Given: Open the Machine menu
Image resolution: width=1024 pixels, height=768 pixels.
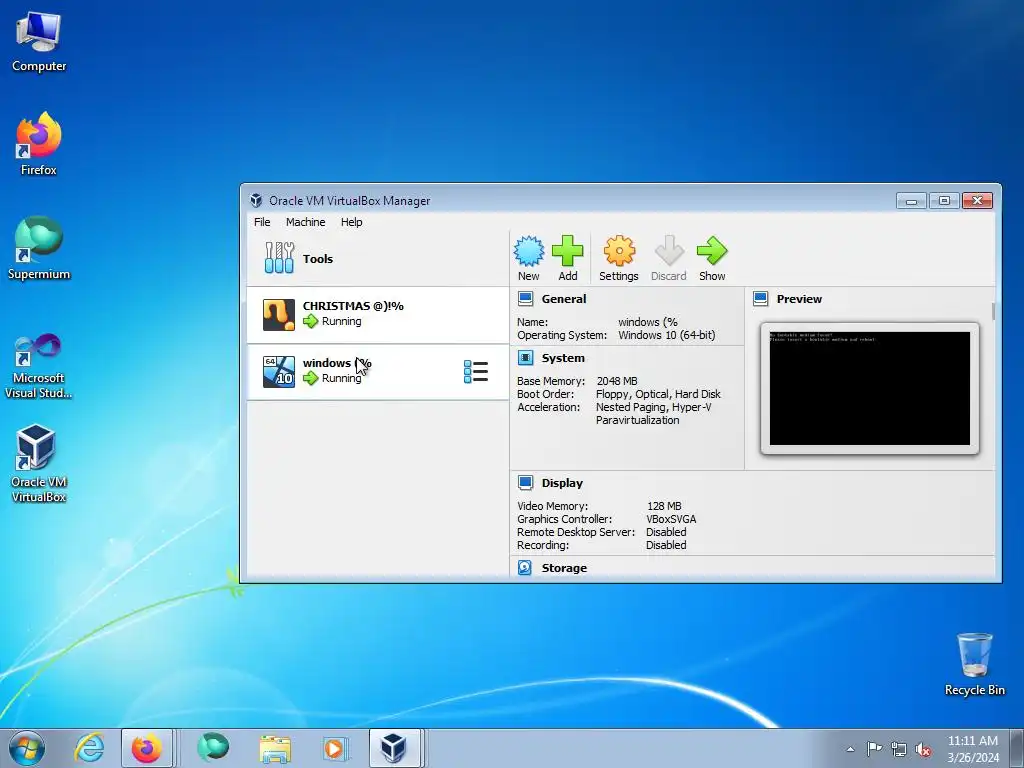Looking at the screenshot, I should pyautogui.click(x=305, y=222).
